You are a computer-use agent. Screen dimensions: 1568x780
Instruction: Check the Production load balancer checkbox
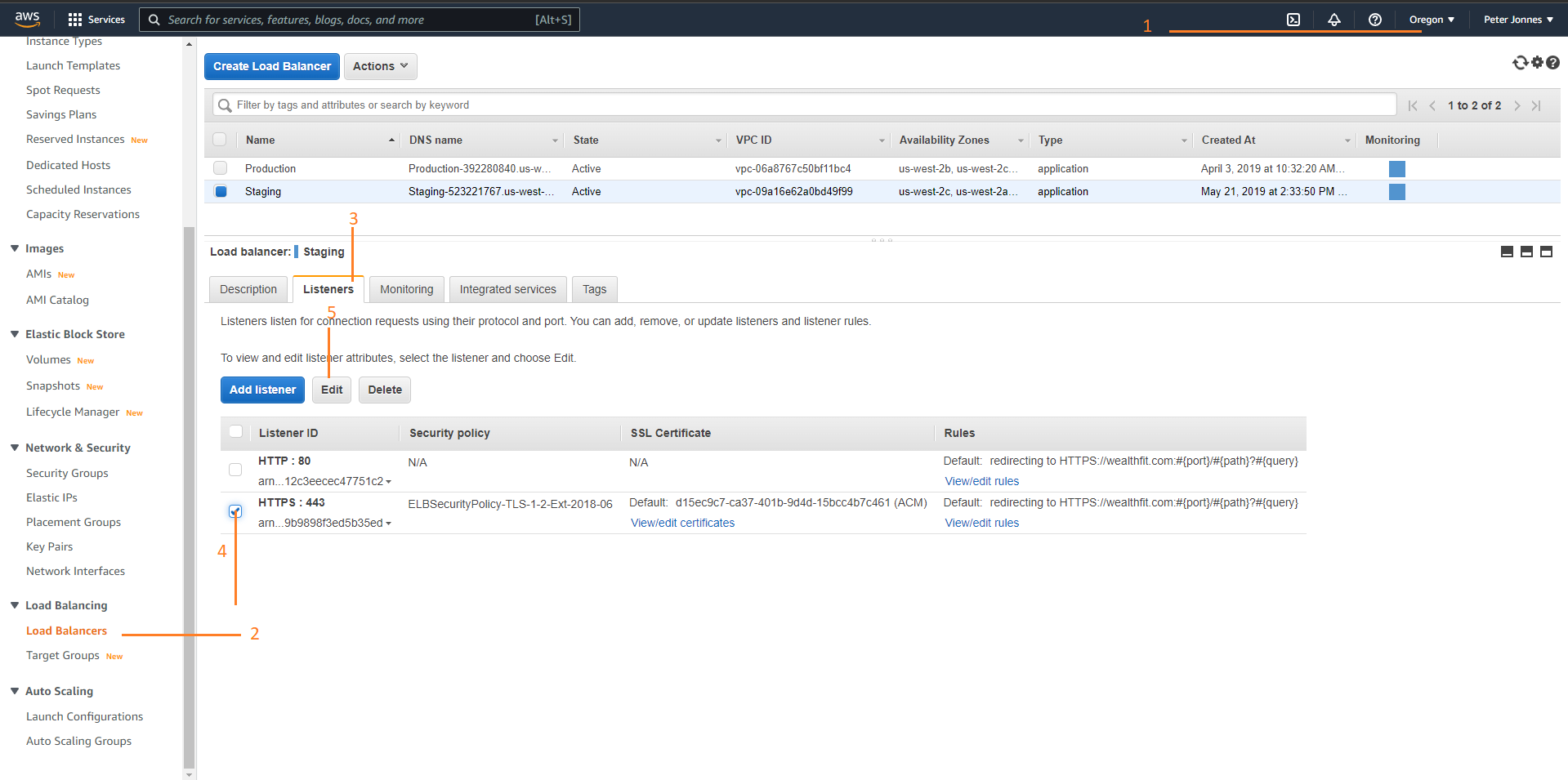click(x=221, y=168)
